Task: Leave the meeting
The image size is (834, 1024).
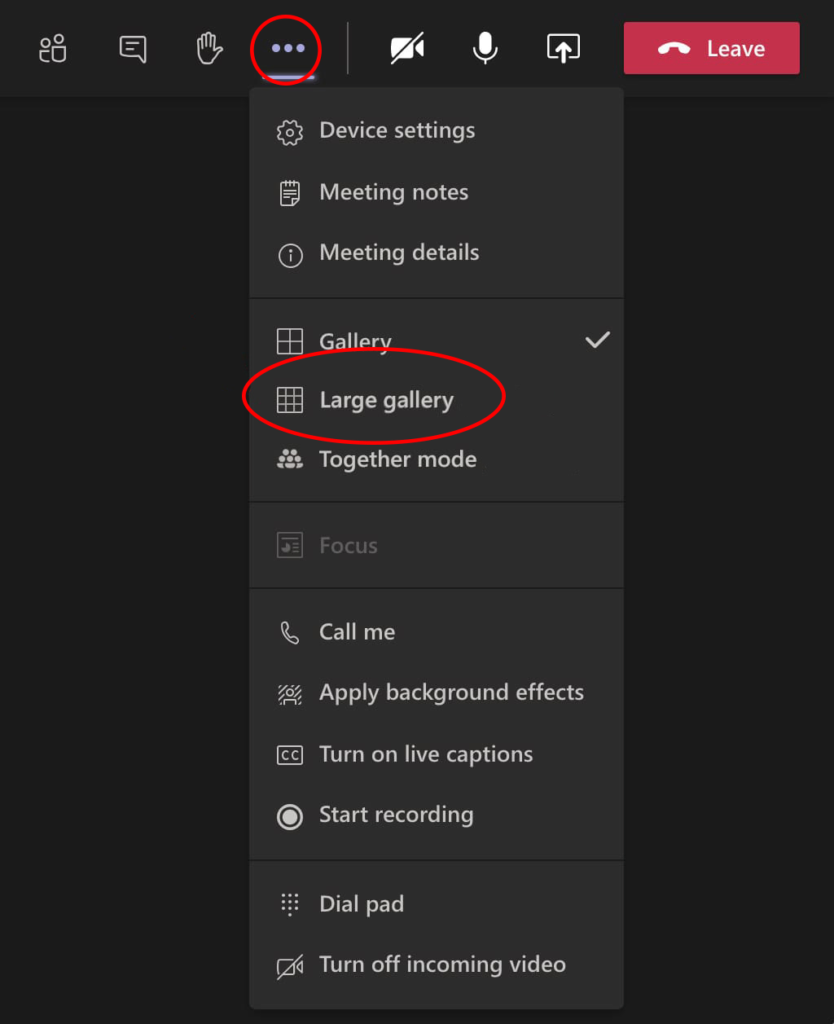Action: coord(711,48)
